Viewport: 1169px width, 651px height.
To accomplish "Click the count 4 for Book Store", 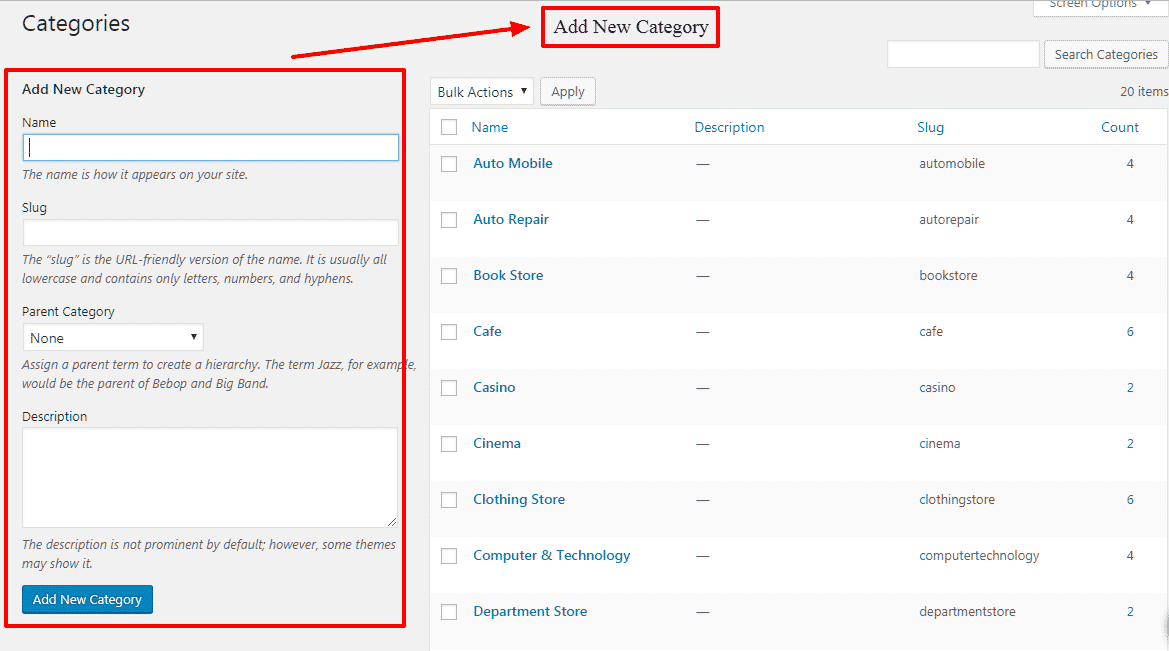I will pos(1130,275).
